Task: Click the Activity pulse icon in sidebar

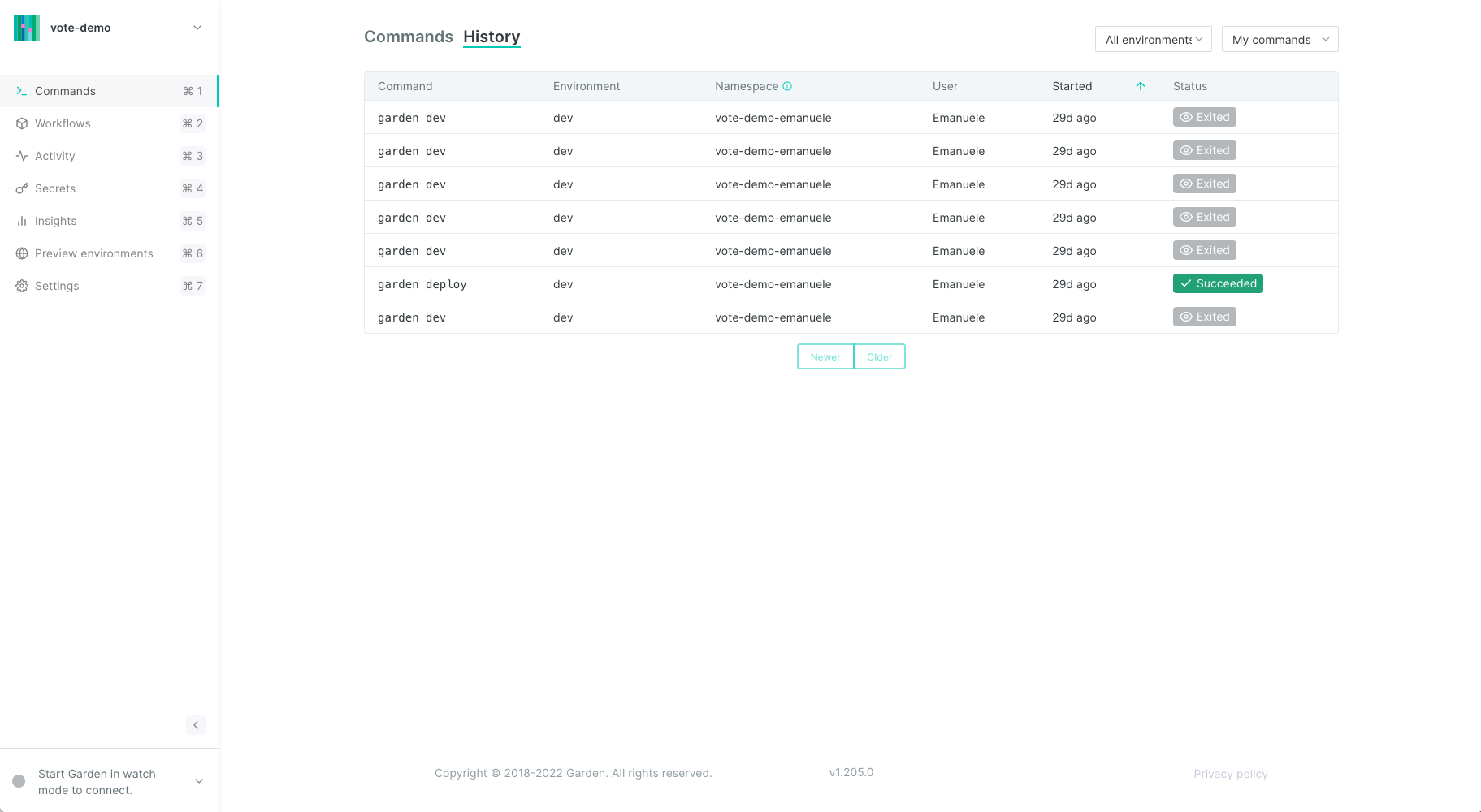Action: coord(22,156)
